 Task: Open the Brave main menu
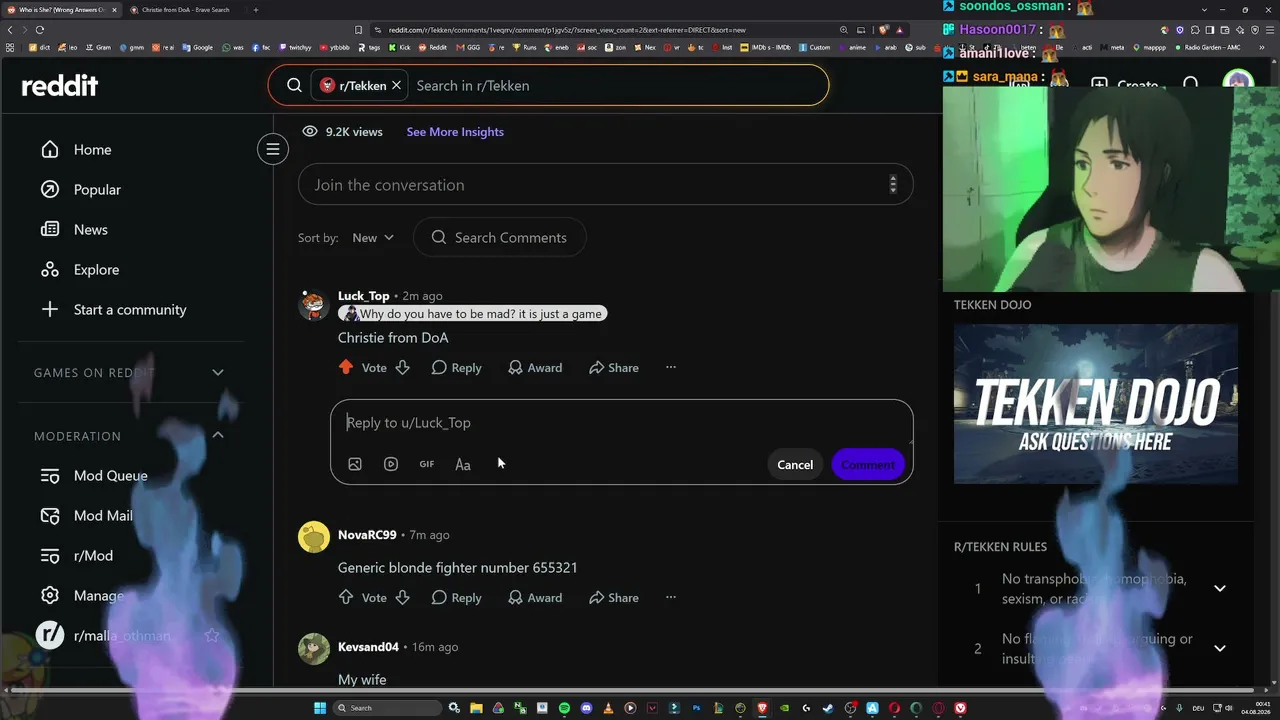click(x=1268, y=30)
